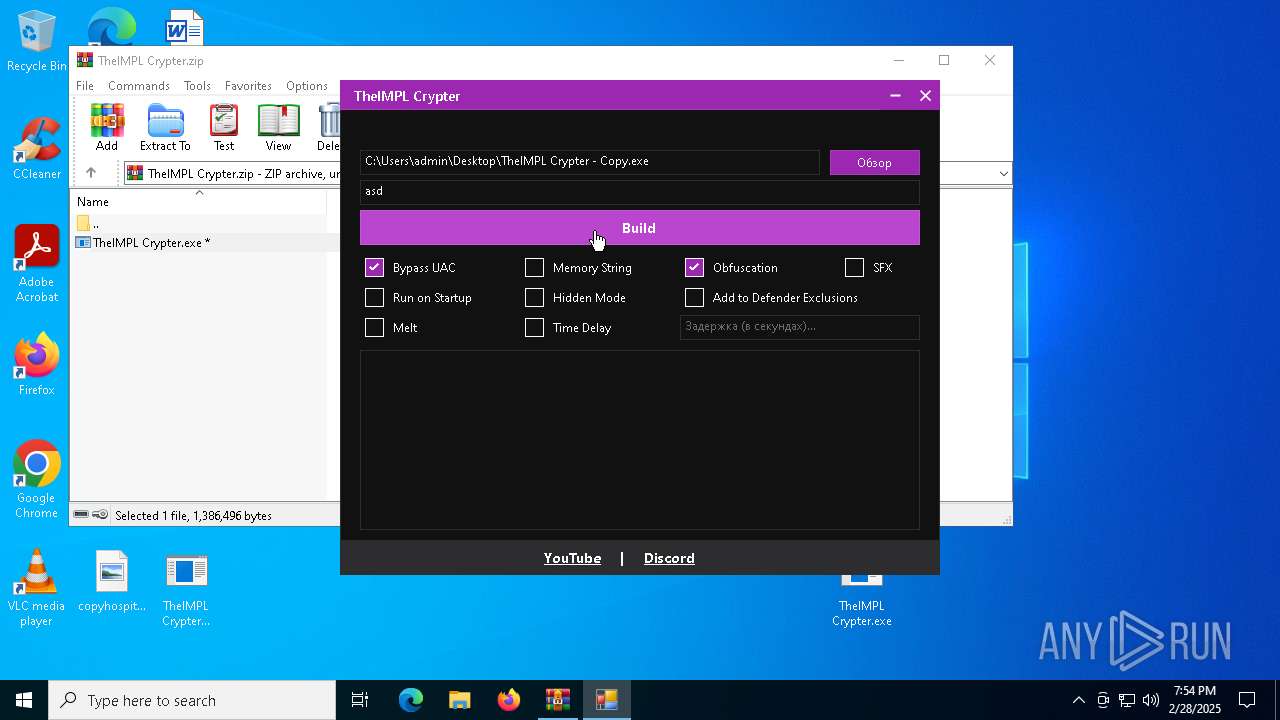Click the delay seconds input field
This screenshot has height=720, width=1280.
799,327
